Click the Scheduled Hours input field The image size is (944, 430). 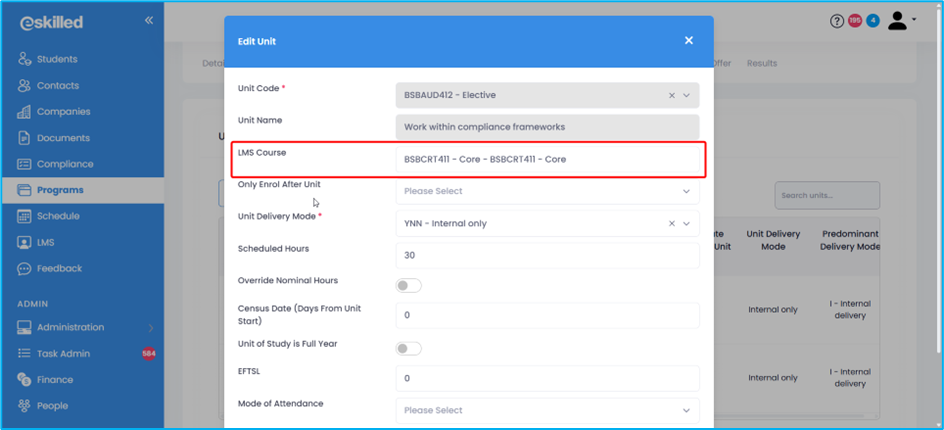click(546, 255)
